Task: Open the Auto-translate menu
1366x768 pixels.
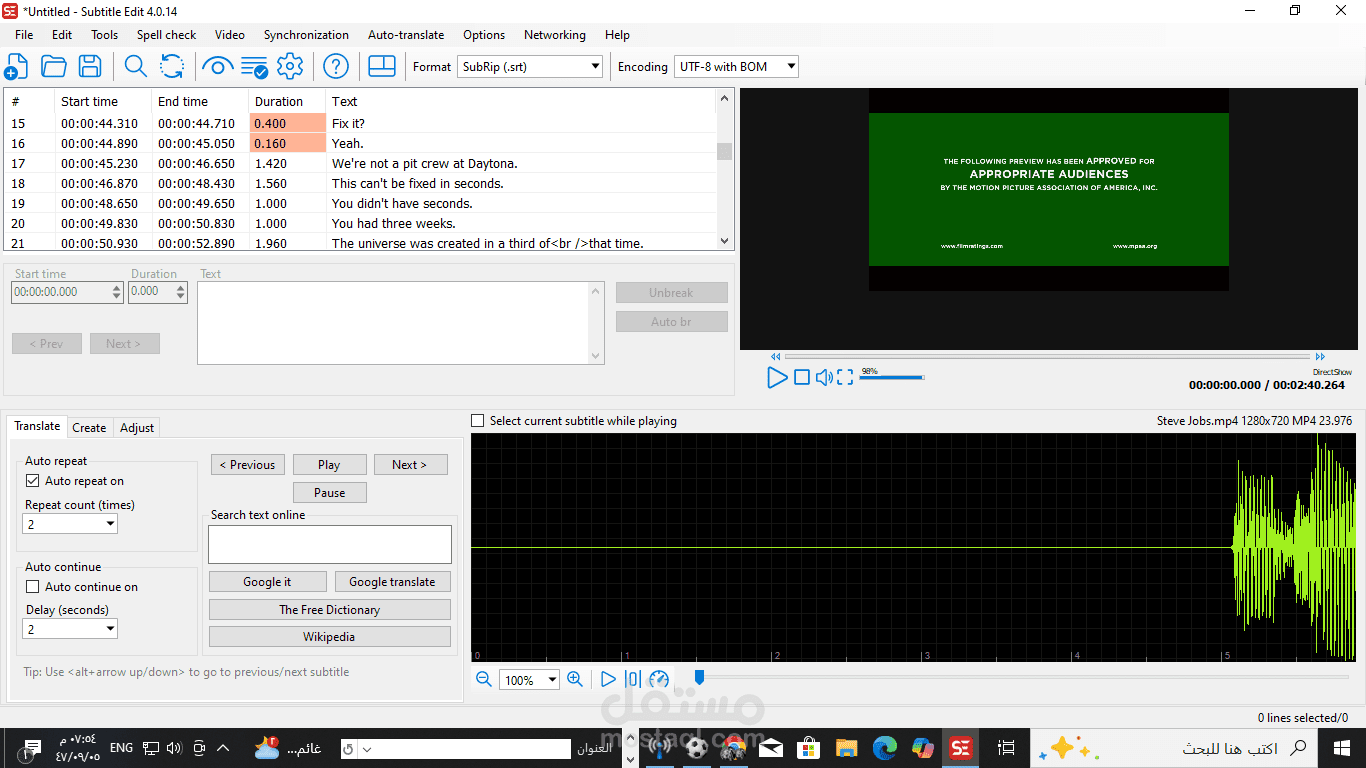Action: pos(406,34)
